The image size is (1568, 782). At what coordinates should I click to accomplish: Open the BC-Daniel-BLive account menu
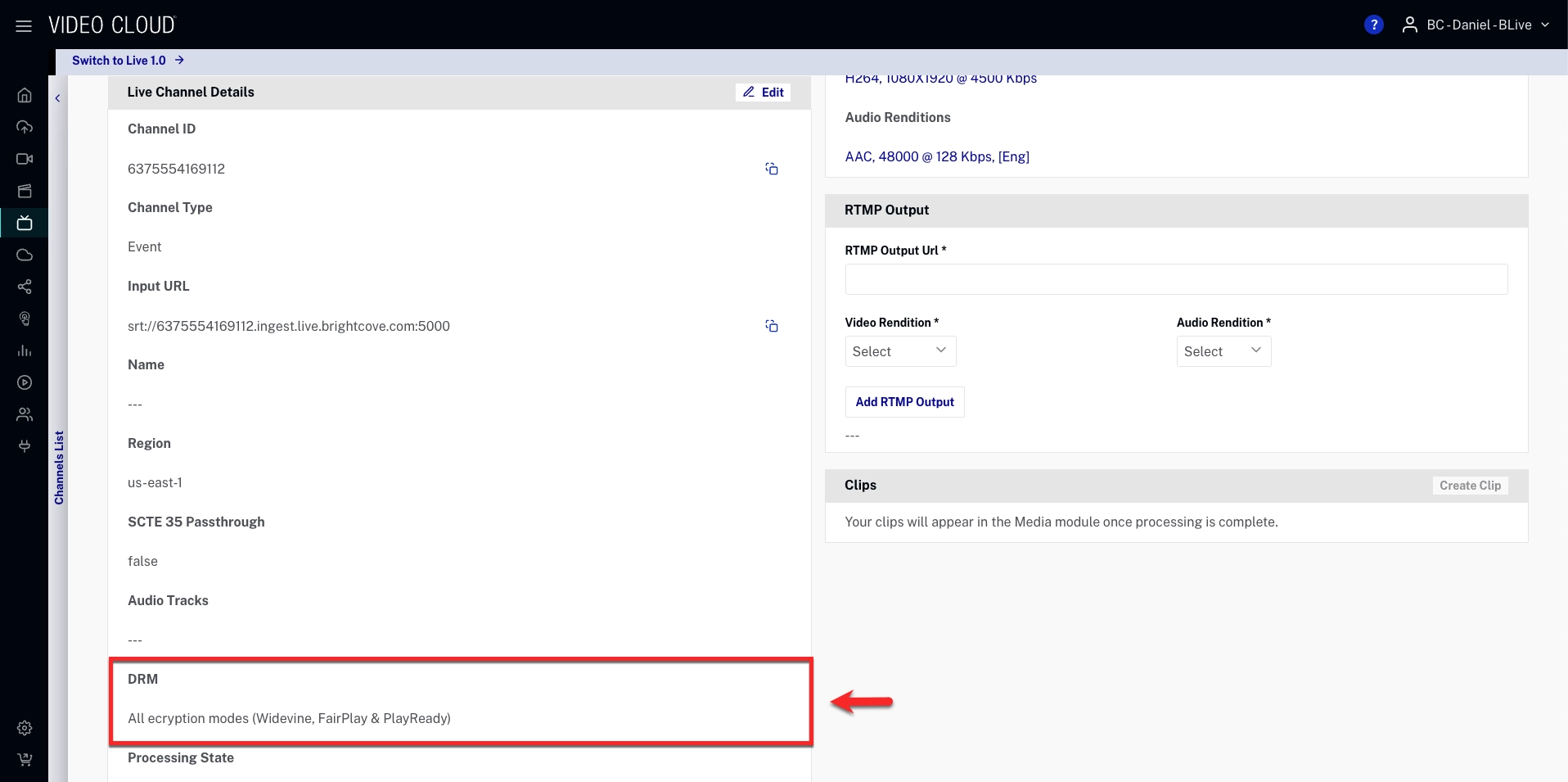pyautogui.click(x=1476, y=25)
